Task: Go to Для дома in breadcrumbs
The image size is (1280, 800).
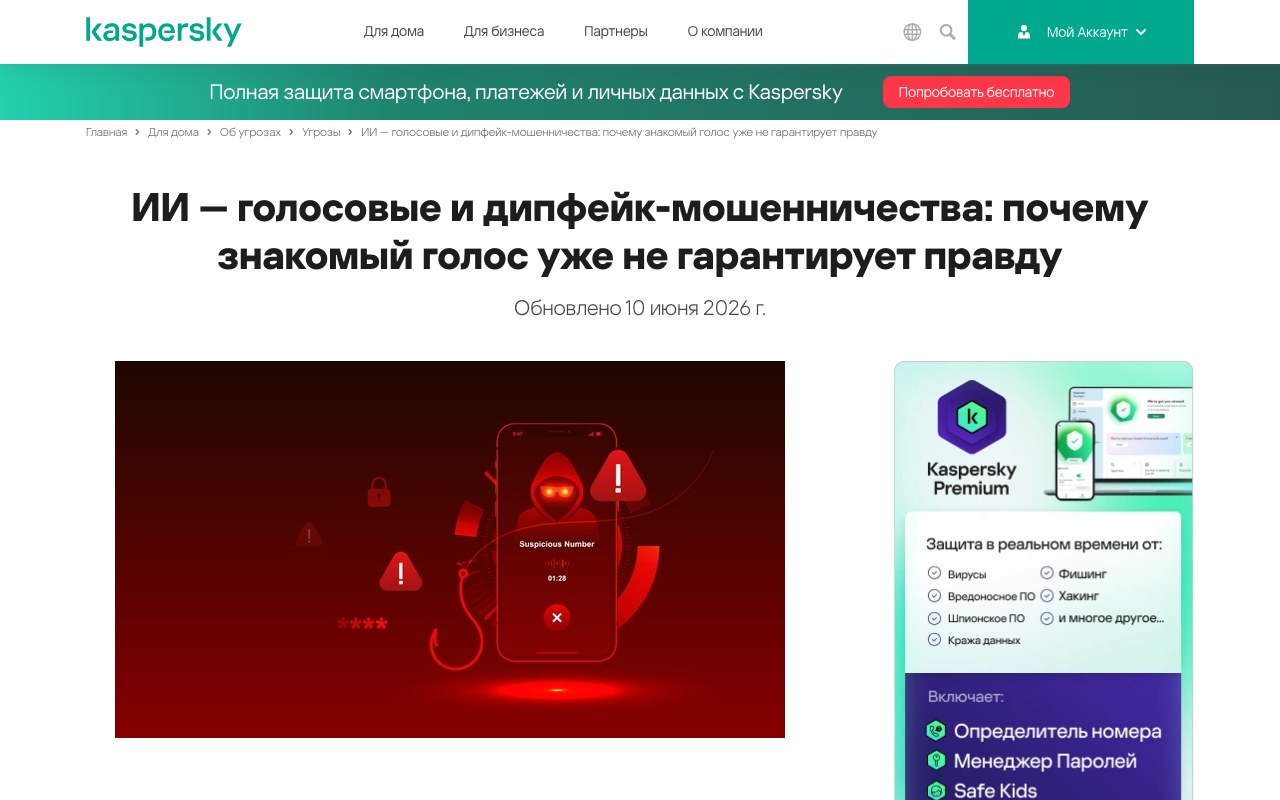Action: pyautogui.click(x=173, y=132)
